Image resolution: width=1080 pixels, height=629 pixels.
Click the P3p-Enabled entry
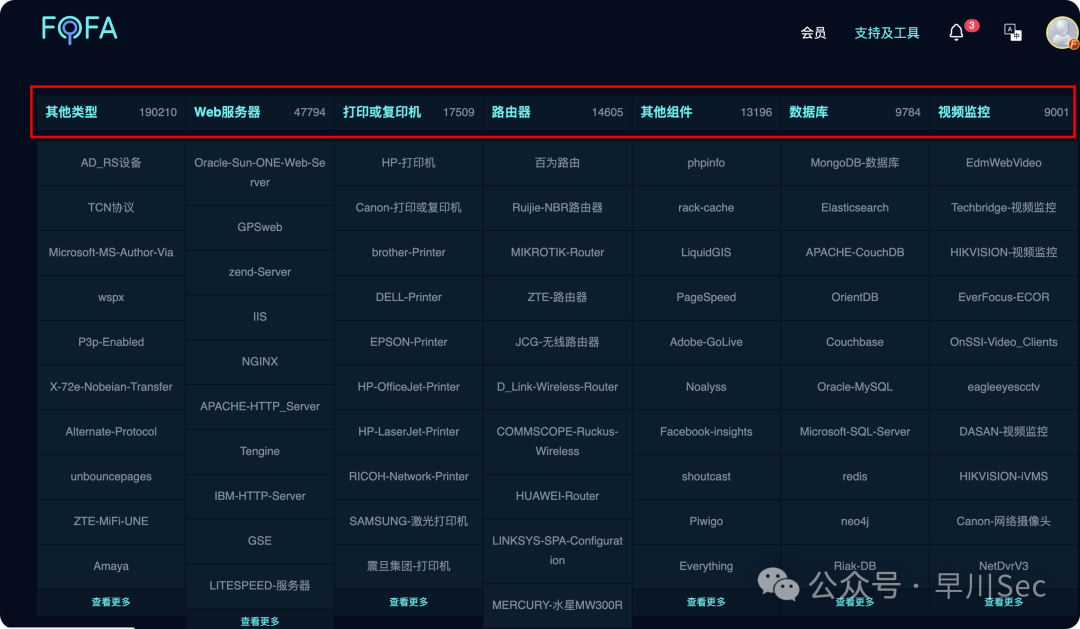[111, 342]
